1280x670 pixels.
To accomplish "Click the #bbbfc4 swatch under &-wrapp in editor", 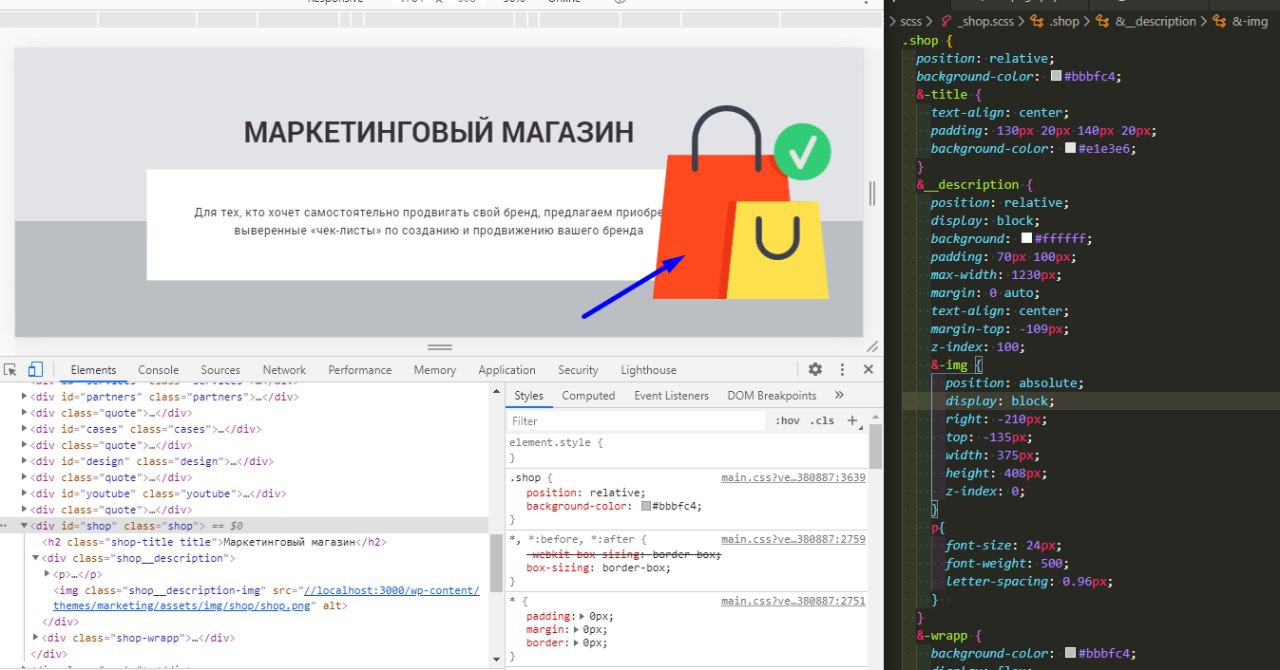I will click(x=1070, y=652).
